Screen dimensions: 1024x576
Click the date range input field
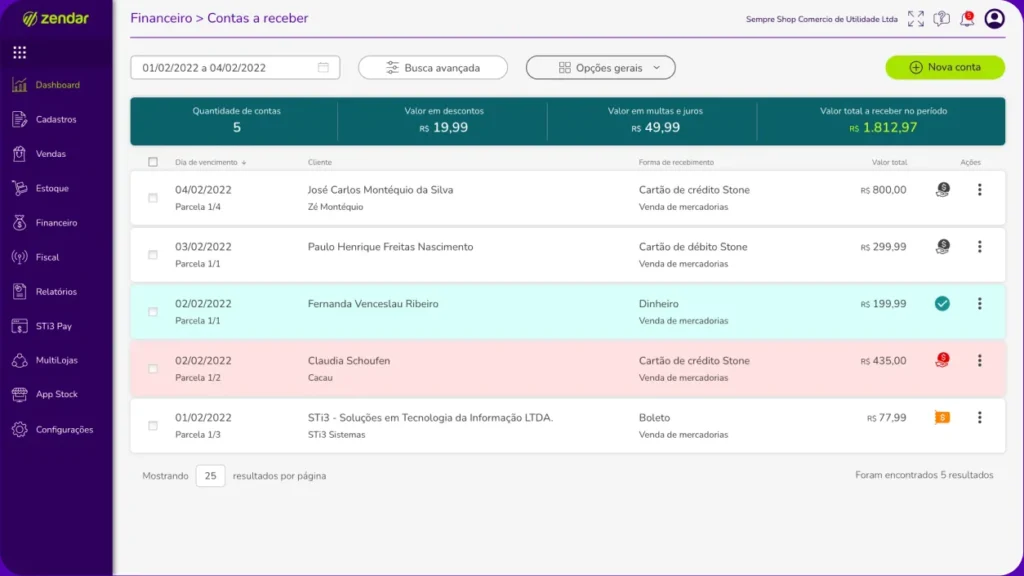[235, 67]
